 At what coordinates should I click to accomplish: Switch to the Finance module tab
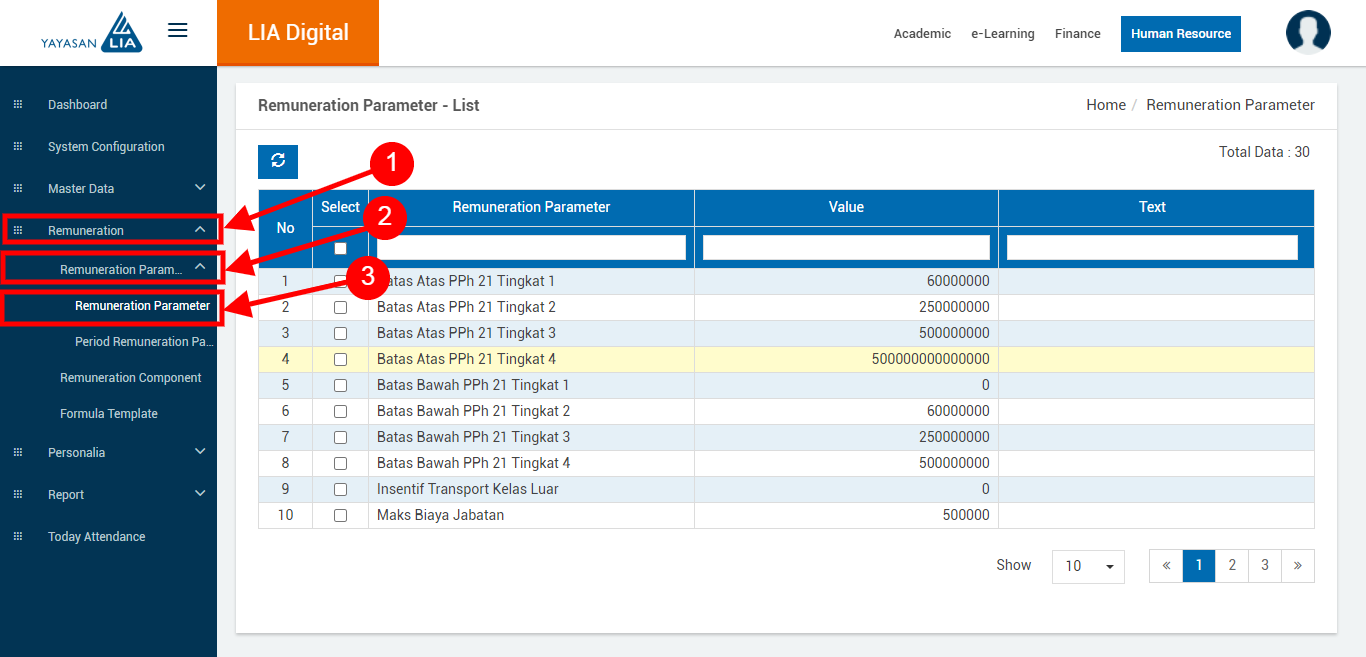point(1077,34)
